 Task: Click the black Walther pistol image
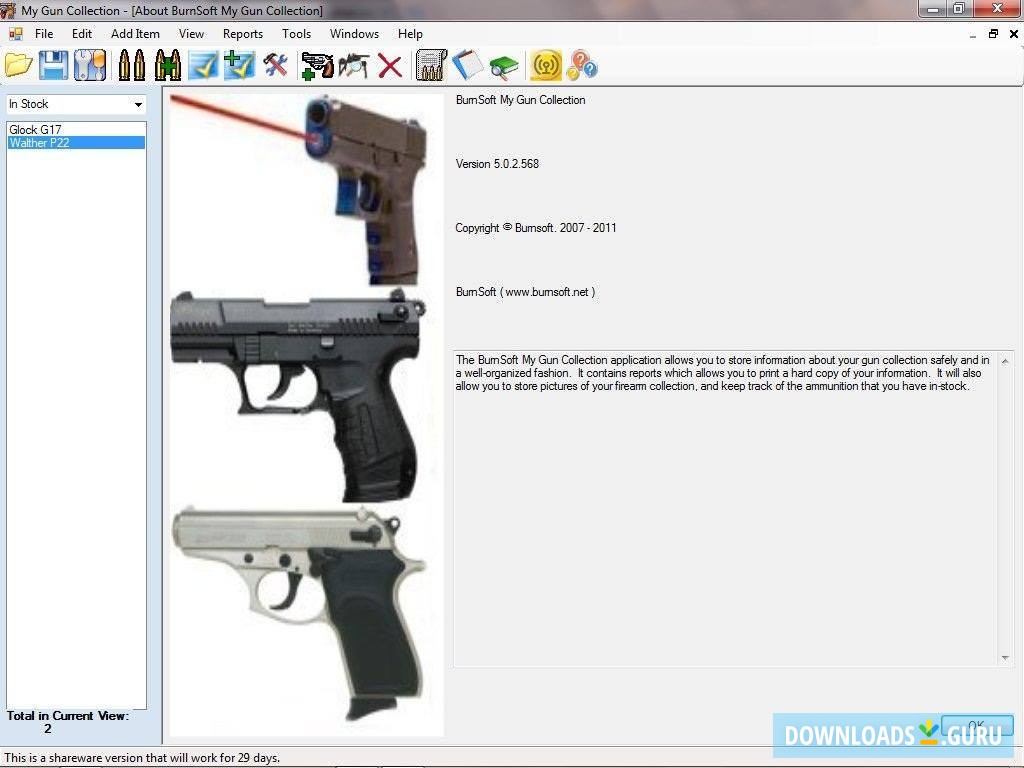pos(297,396)
